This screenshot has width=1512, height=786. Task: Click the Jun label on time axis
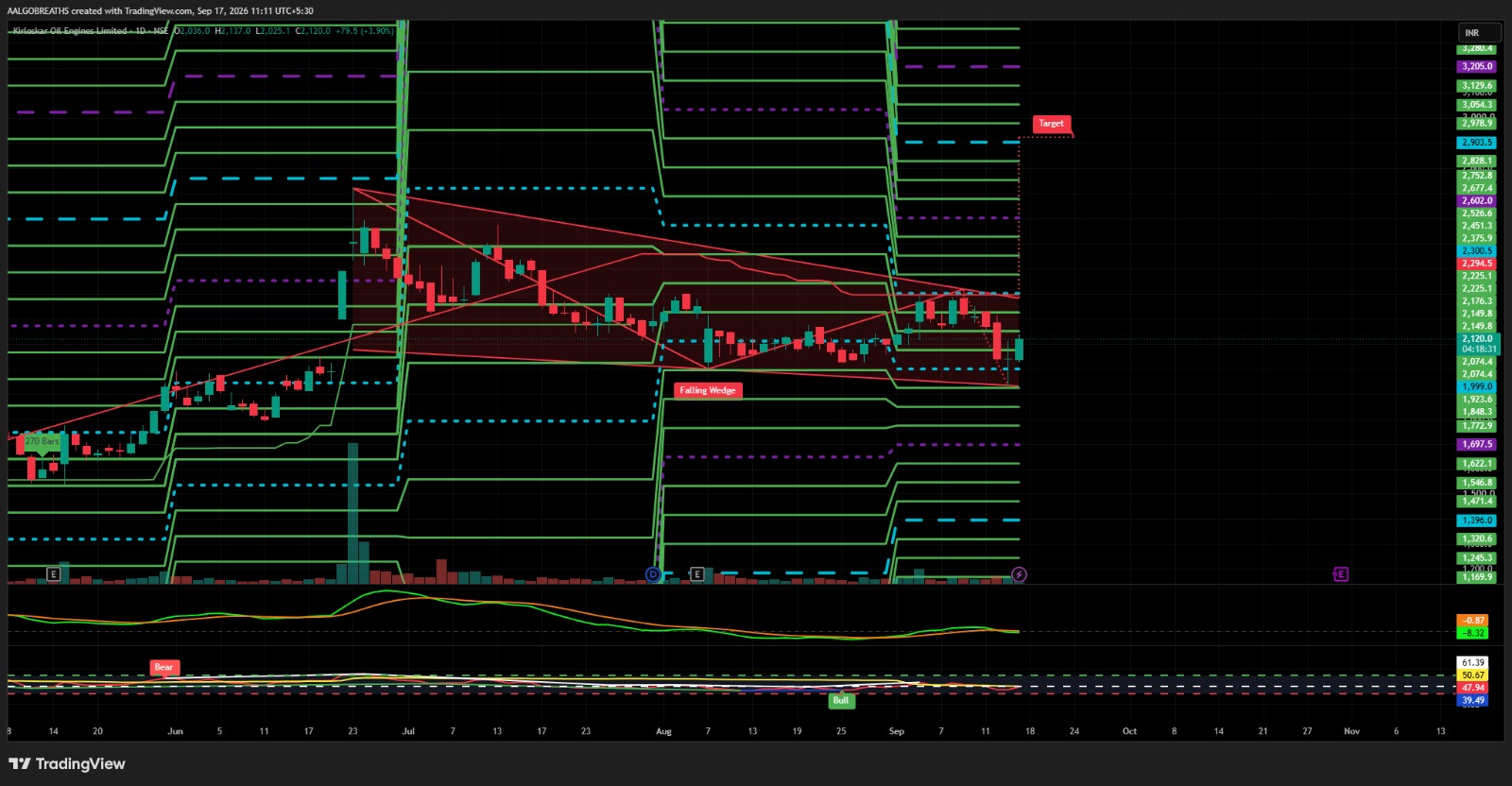click(x=175, y=731)
